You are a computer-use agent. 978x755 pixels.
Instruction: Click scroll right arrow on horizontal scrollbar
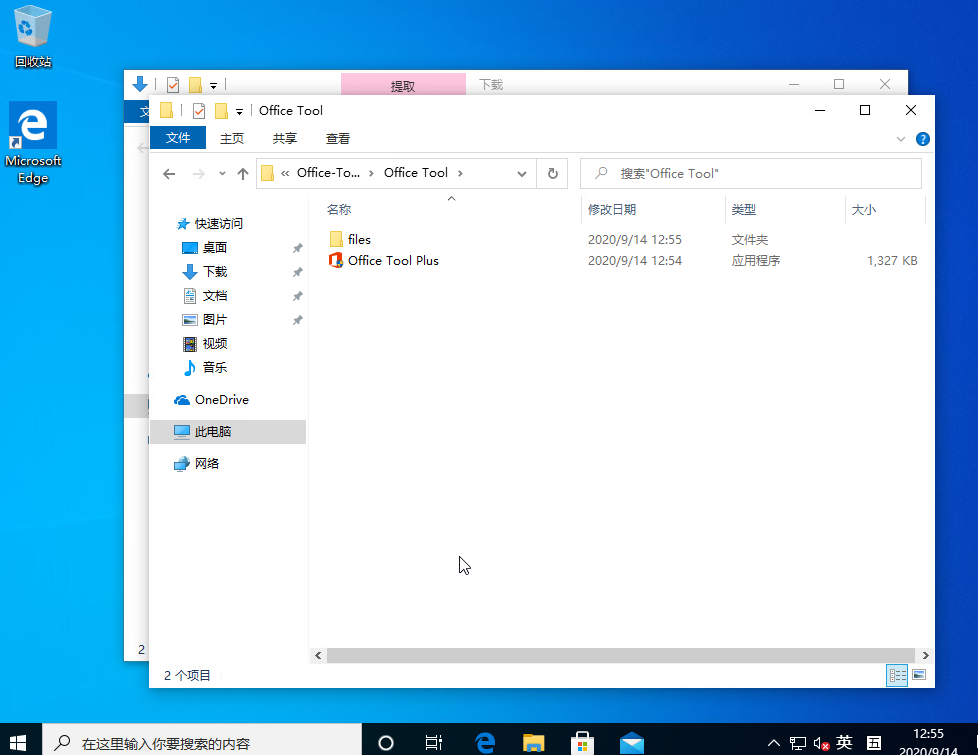[x=926, y=655]
